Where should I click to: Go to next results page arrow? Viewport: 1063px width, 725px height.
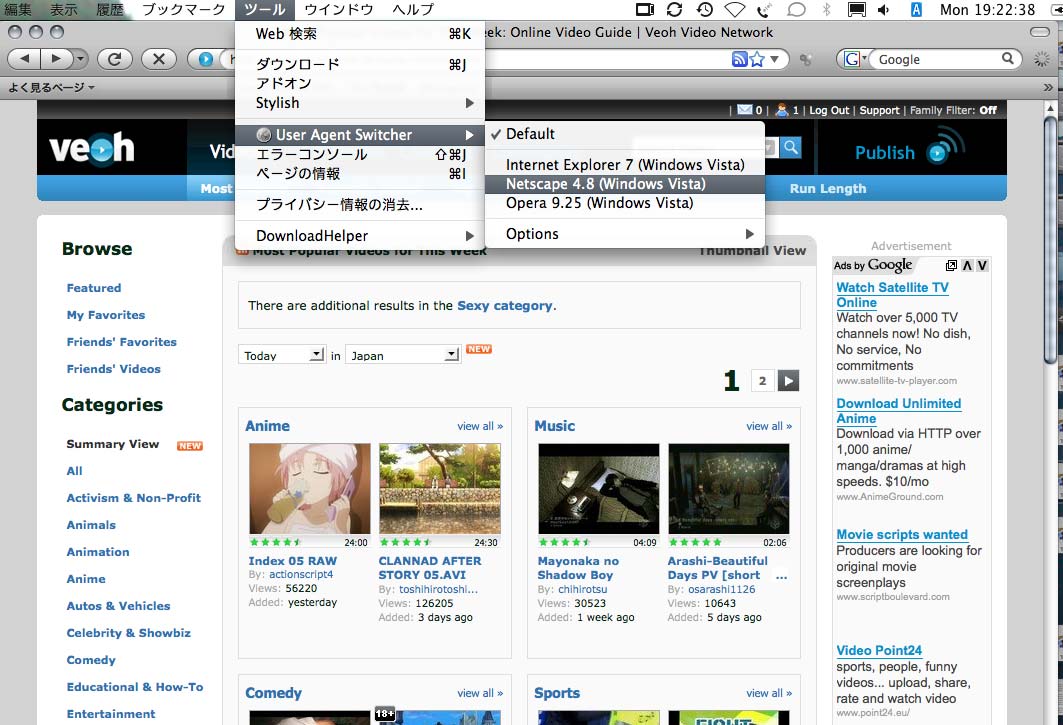pos(788,380)
